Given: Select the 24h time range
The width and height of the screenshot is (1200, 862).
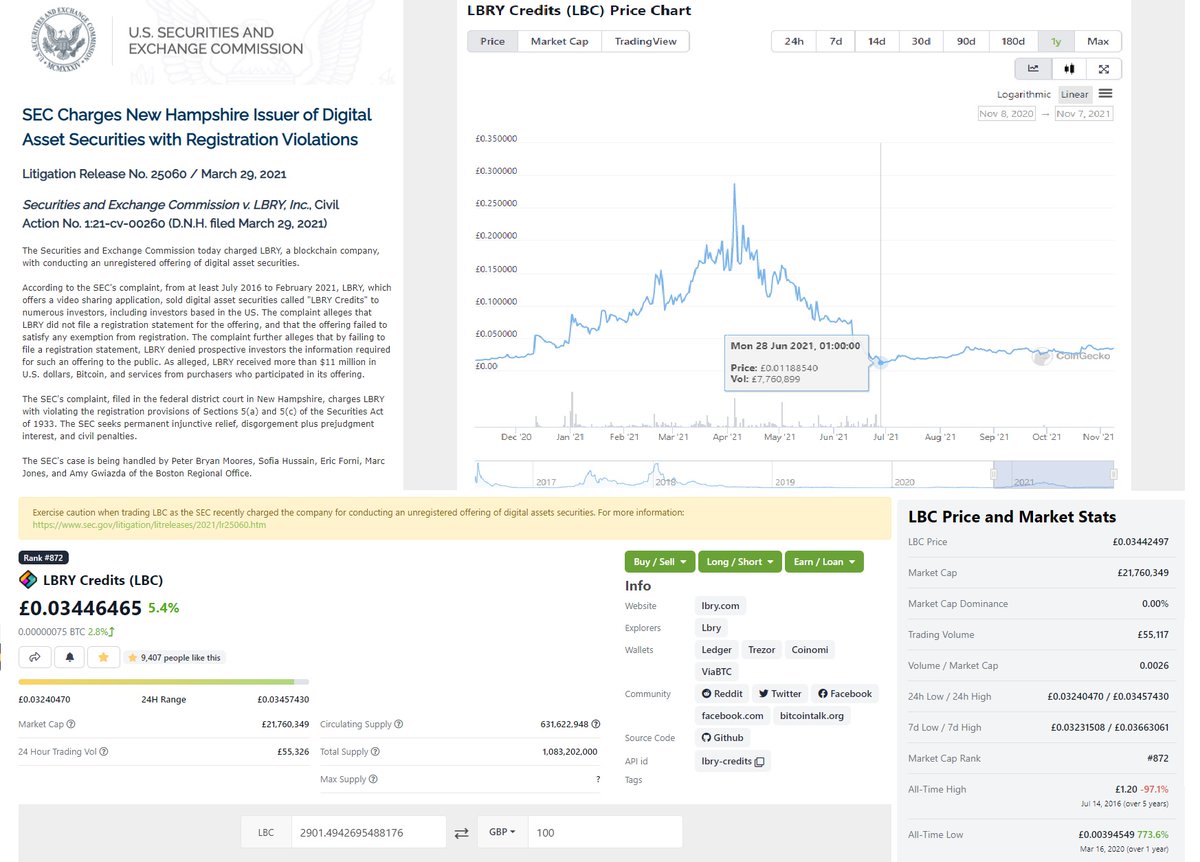Looking at the screenshot, I should click(x=794, y=41).
